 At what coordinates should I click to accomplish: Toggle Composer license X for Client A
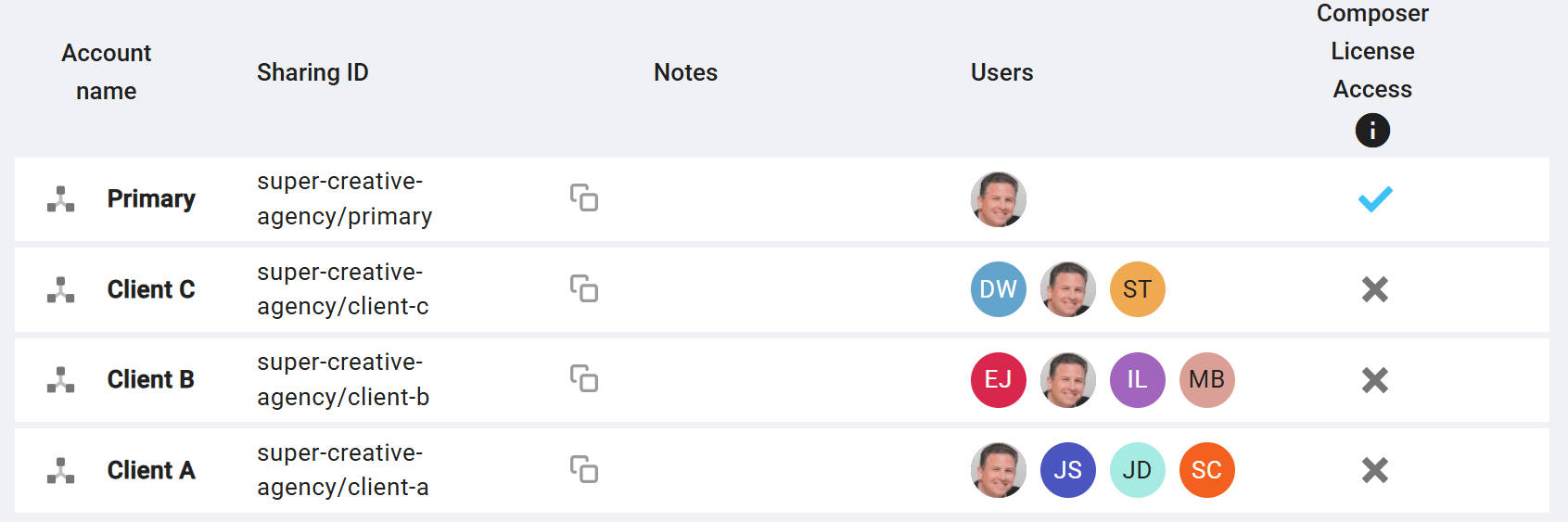pos(1375,470)
